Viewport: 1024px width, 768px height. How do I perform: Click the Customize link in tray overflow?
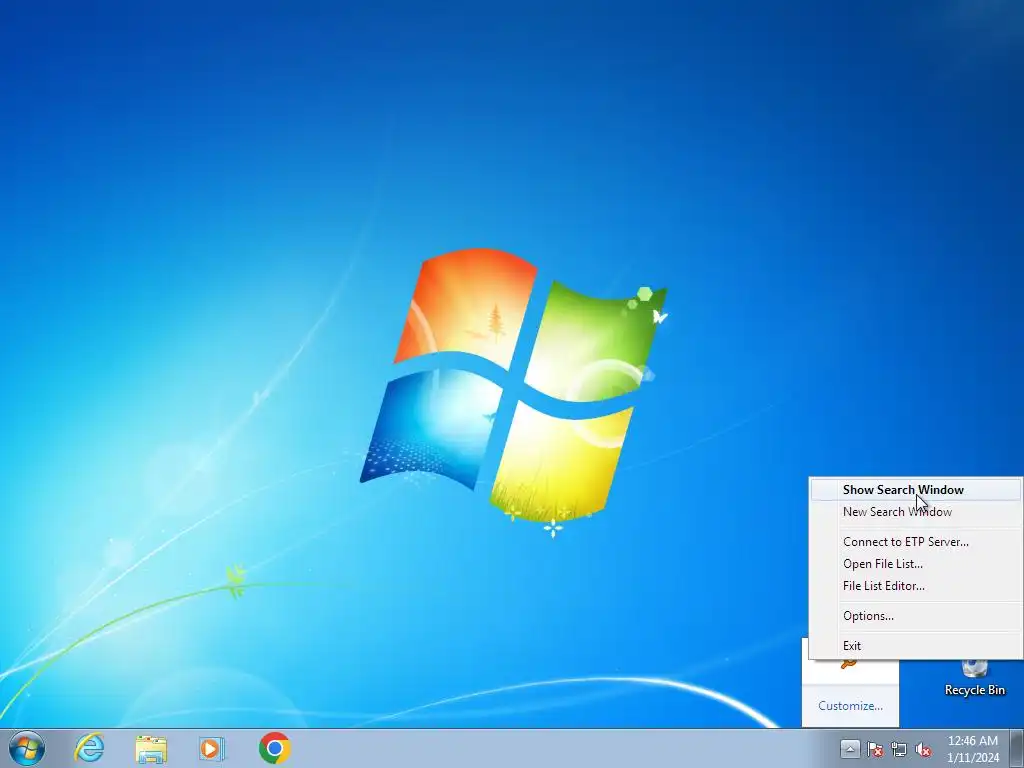tap(850, 706)
